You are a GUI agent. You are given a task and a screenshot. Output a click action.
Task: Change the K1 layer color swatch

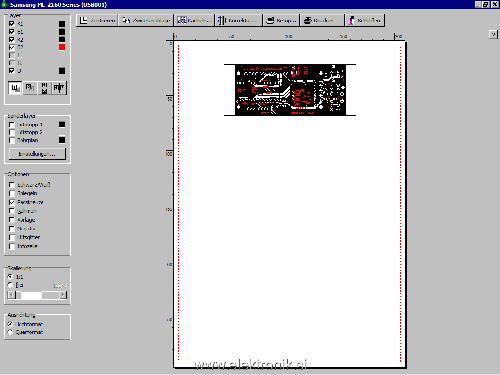click(62, 24)
